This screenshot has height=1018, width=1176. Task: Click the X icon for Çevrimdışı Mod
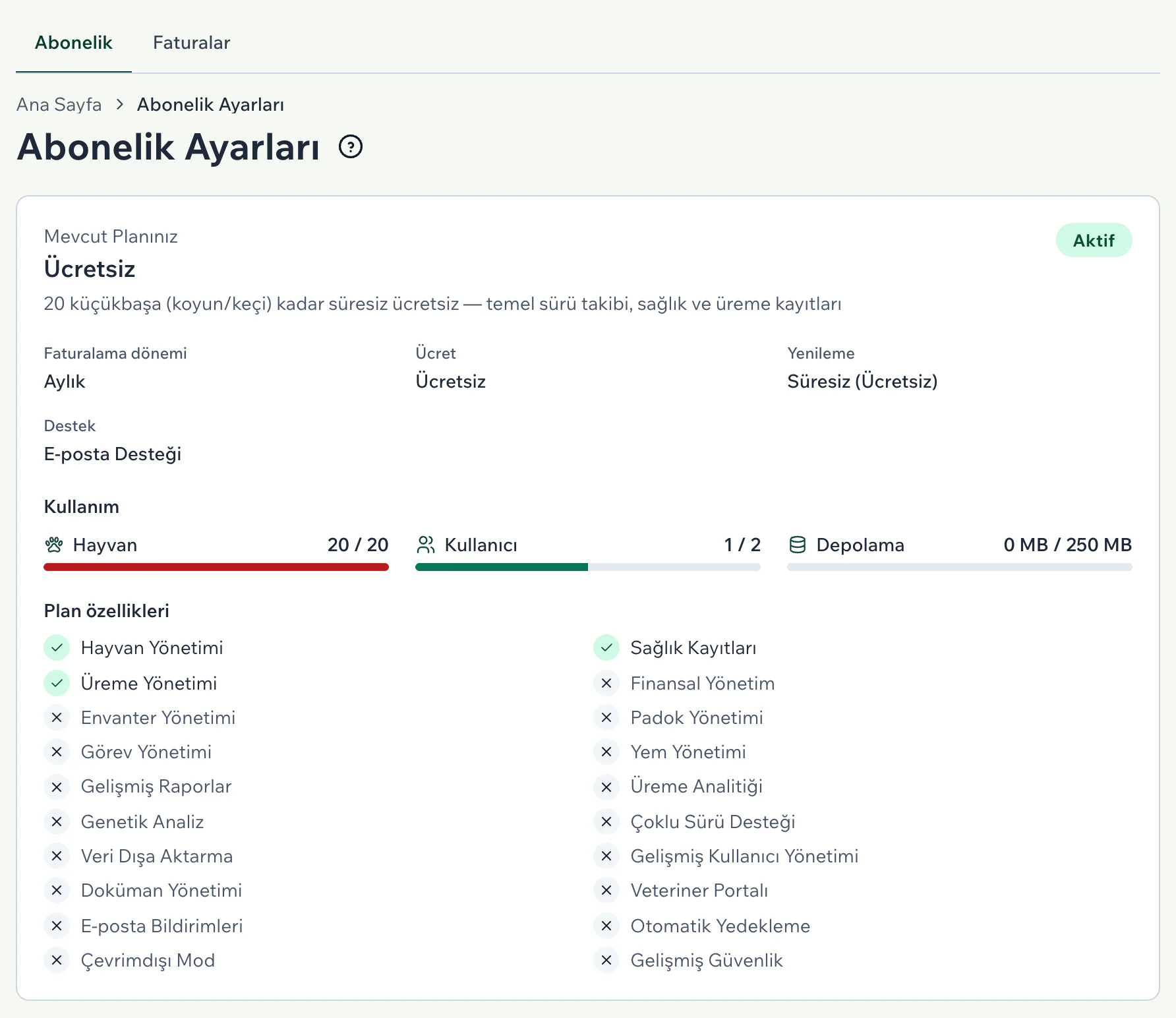coord(57,960)
